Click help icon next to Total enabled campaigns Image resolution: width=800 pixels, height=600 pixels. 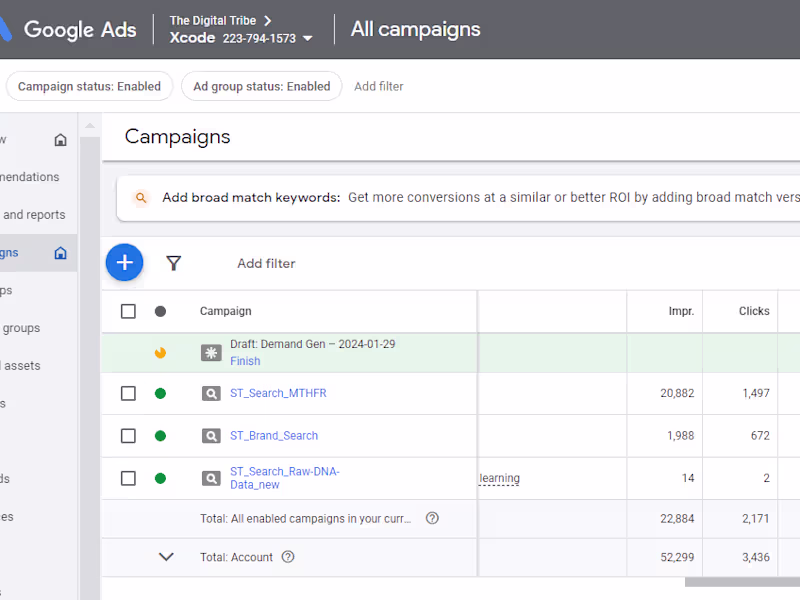[x=432, y=518]
